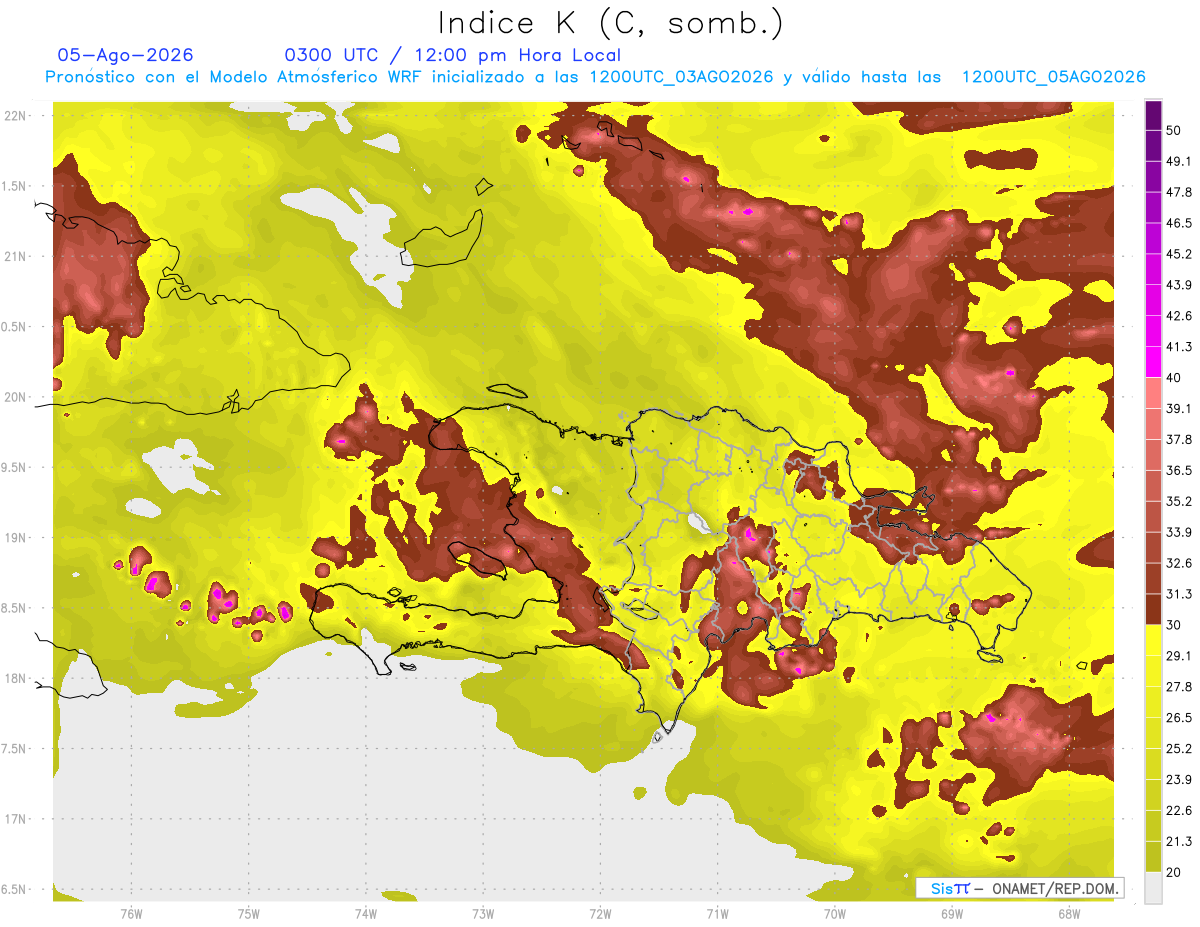The image size is (1200, 927).
Task: Click the "47.8" colorbar value
Action: [1178, 192]
